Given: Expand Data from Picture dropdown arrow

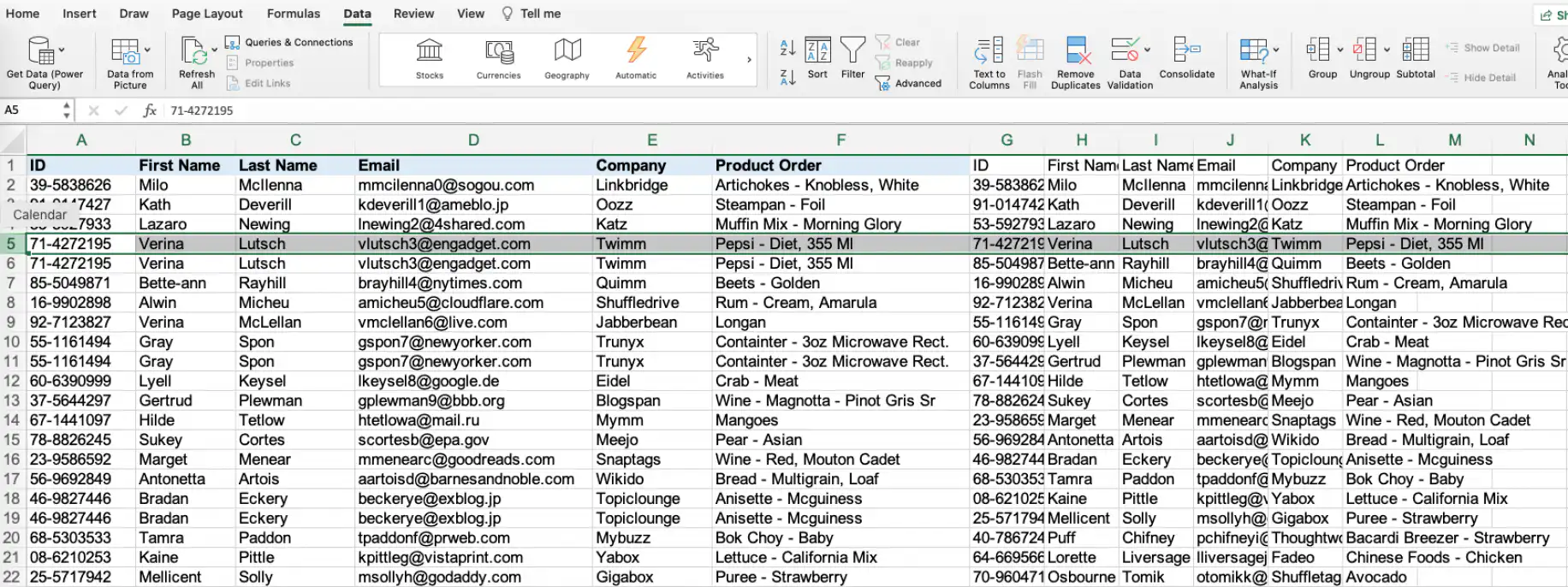Looking at the screenshot, I should click(147, 50).
